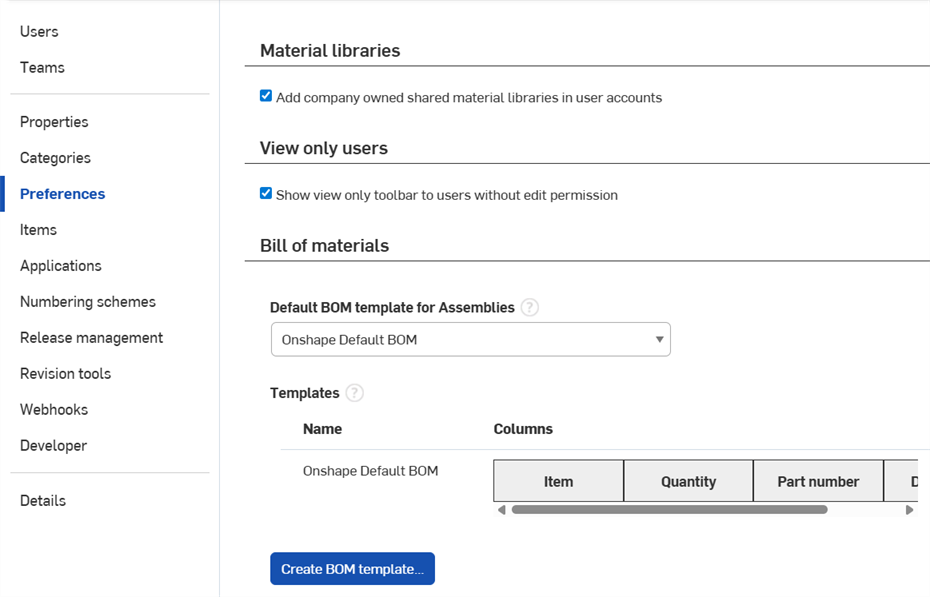
Task: Select Webhooks from sidebar
Action: coord(54,410)
